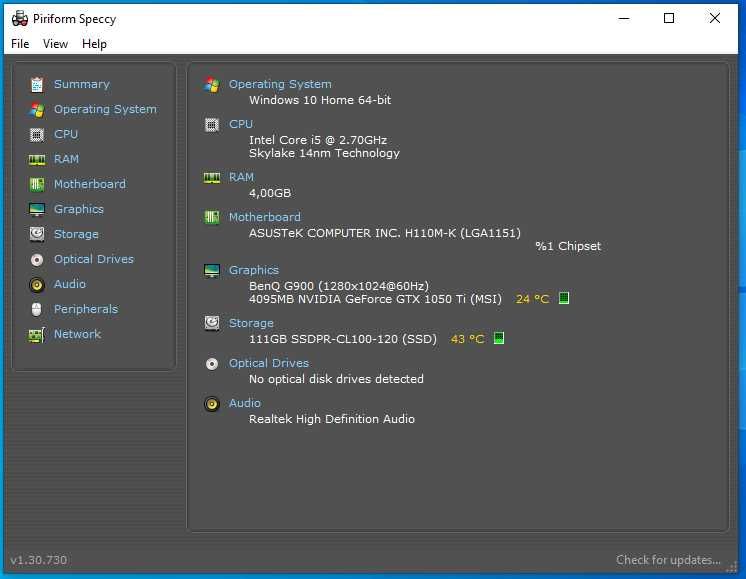
Task: Click the window resize grip corner
Action: tap(731, 566)
